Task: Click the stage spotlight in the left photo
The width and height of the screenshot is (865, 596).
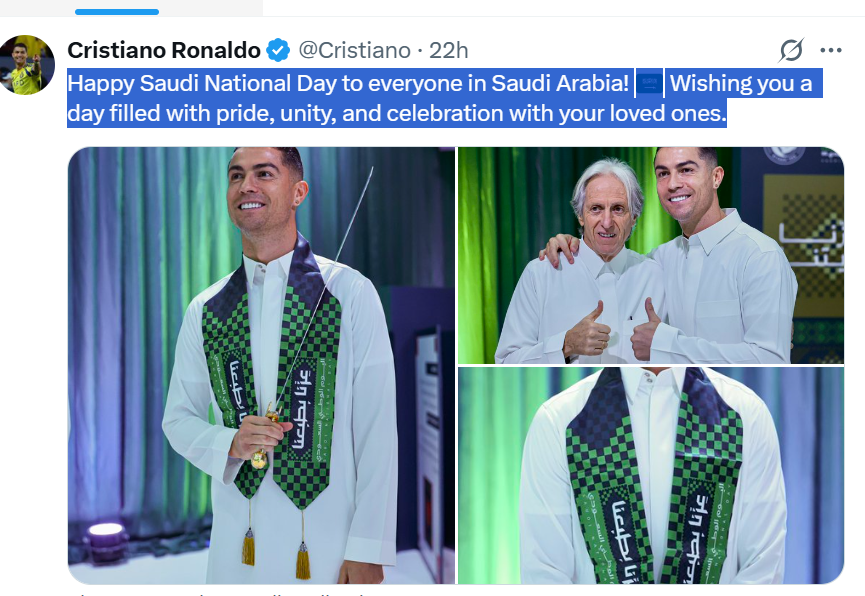Action: coord(105,531)
